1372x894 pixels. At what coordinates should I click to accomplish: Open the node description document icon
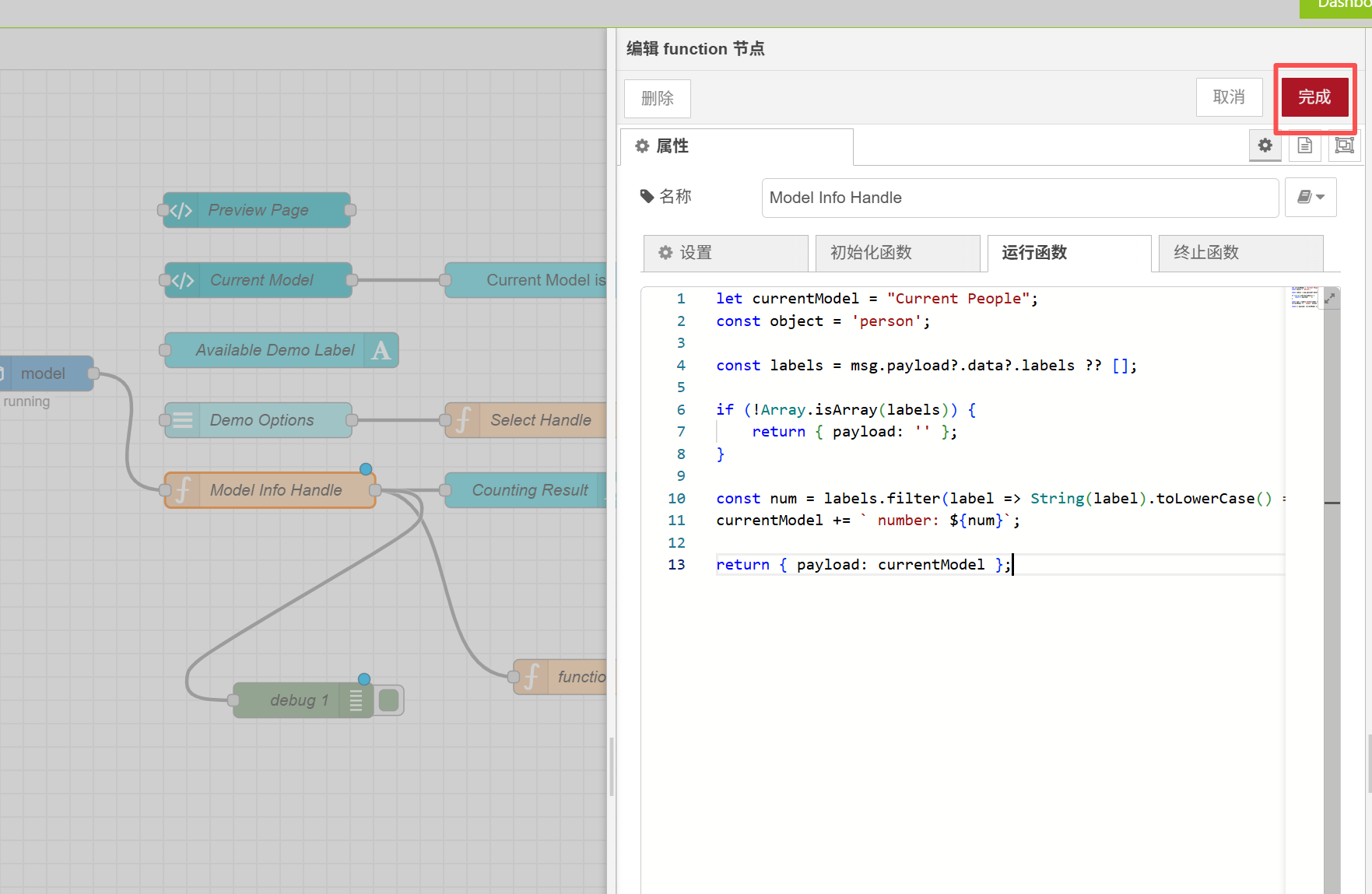(1305, 145)
